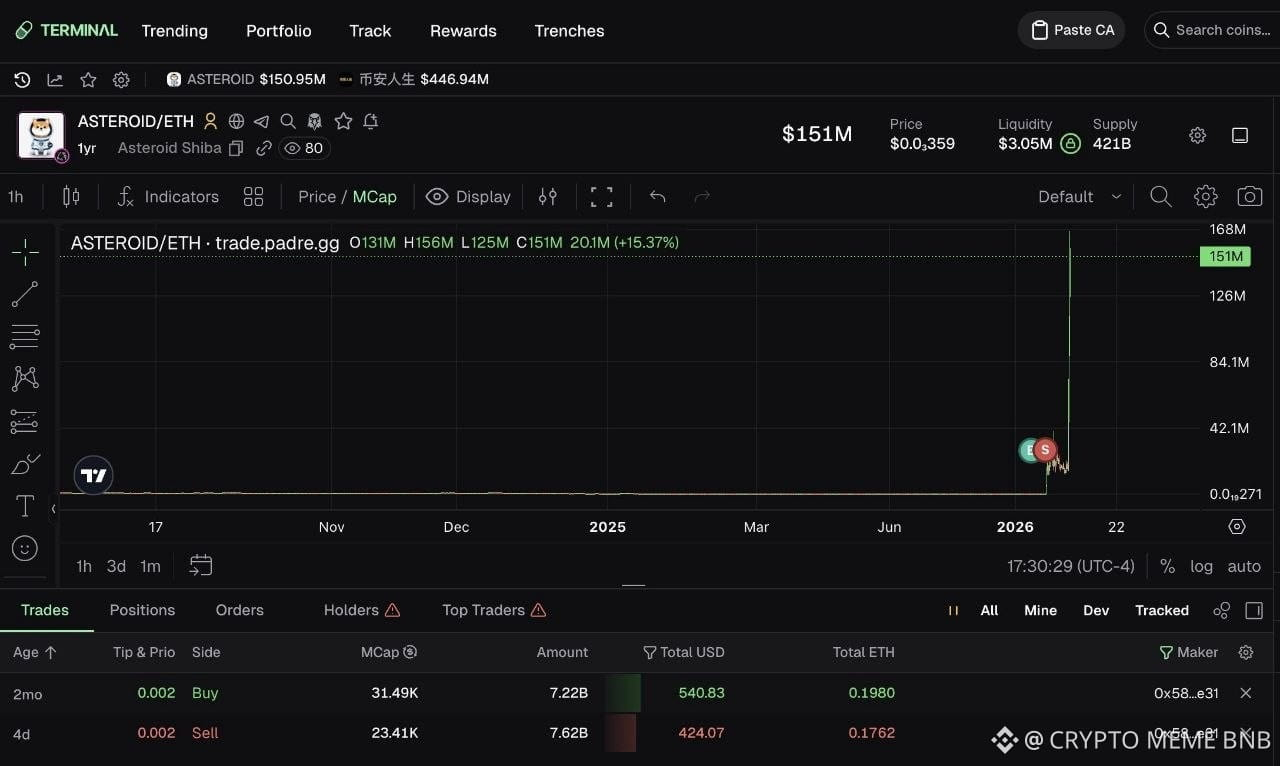Enter fullscreen chart mode
Viewport: 1280px width, 766px height.
(601, 197)
